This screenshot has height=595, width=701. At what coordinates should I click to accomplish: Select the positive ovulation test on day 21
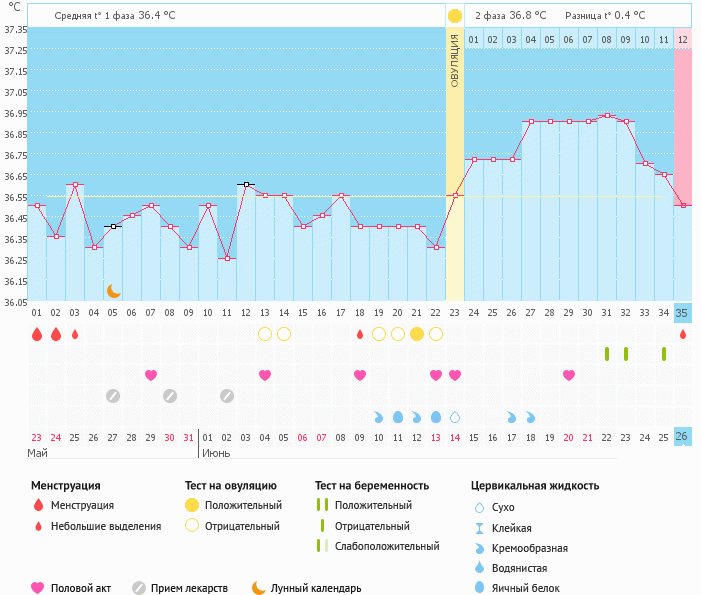[x=417, y=334]
